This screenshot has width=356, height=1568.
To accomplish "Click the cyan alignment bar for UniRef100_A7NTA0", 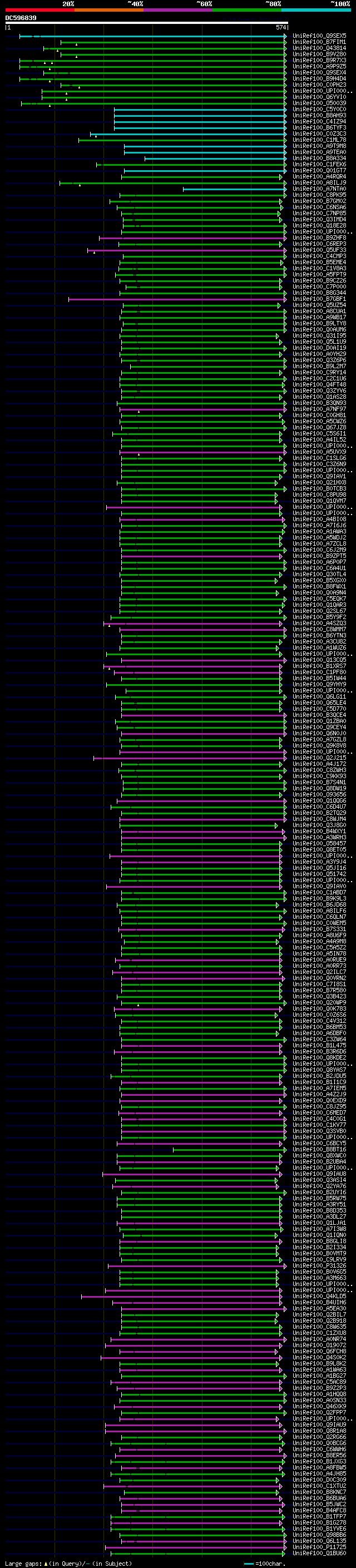I will pyautogui.click(x=234, y=189).
